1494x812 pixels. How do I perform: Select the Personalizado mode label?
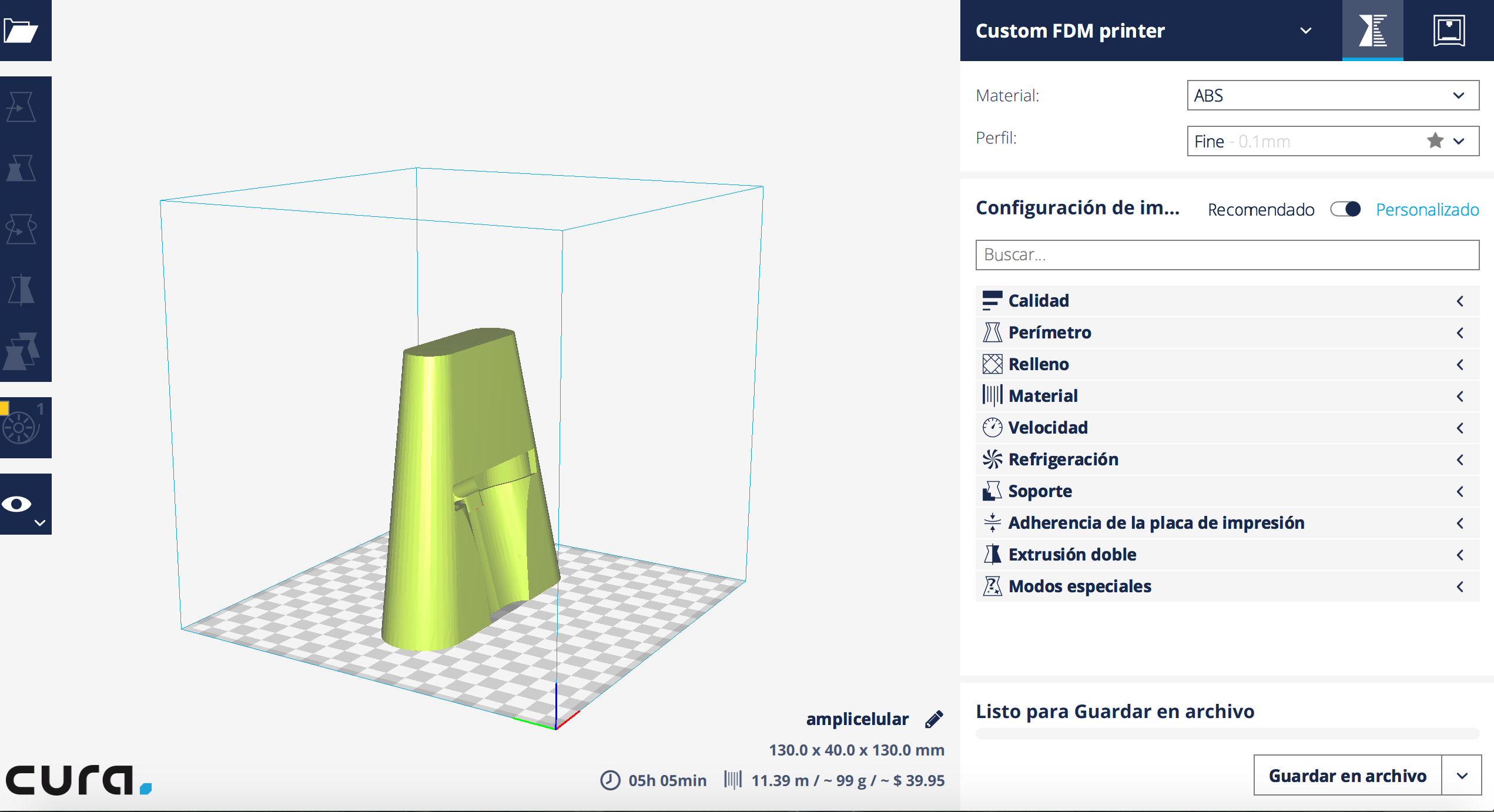1427,209
